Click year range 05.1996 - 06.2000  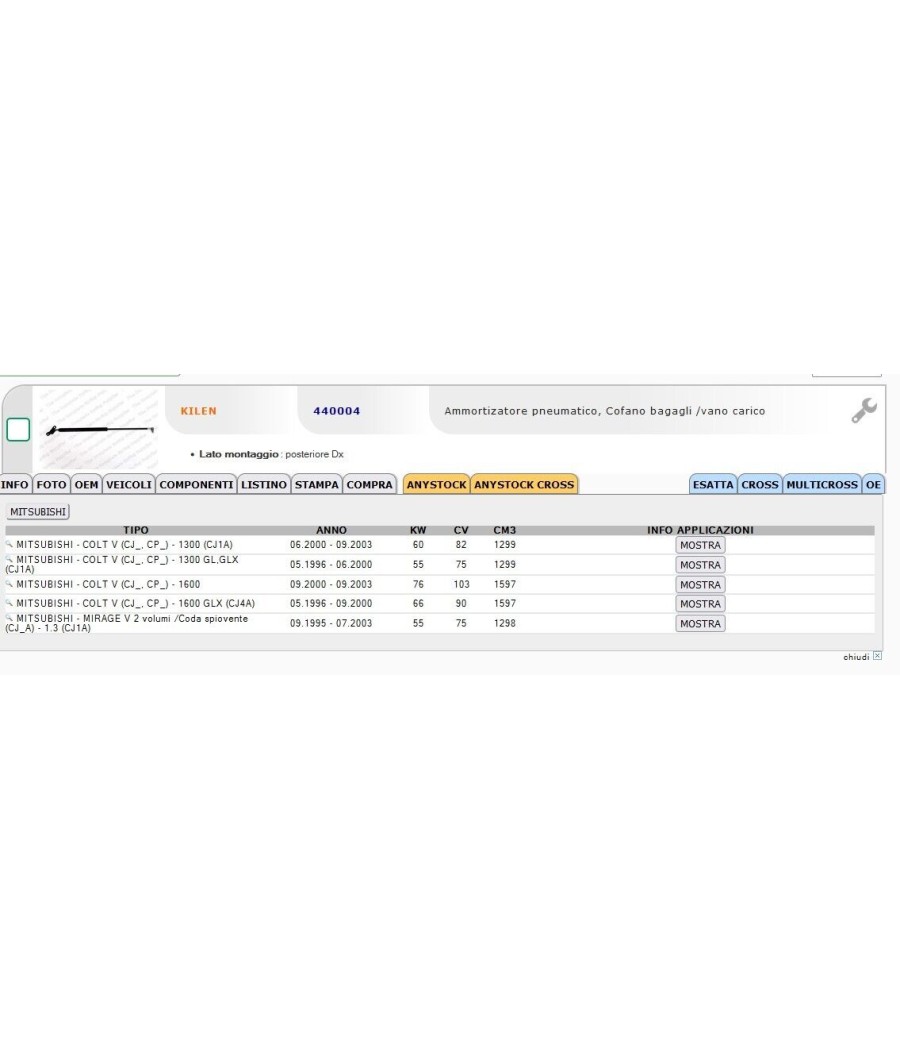(x=331, y=565)
